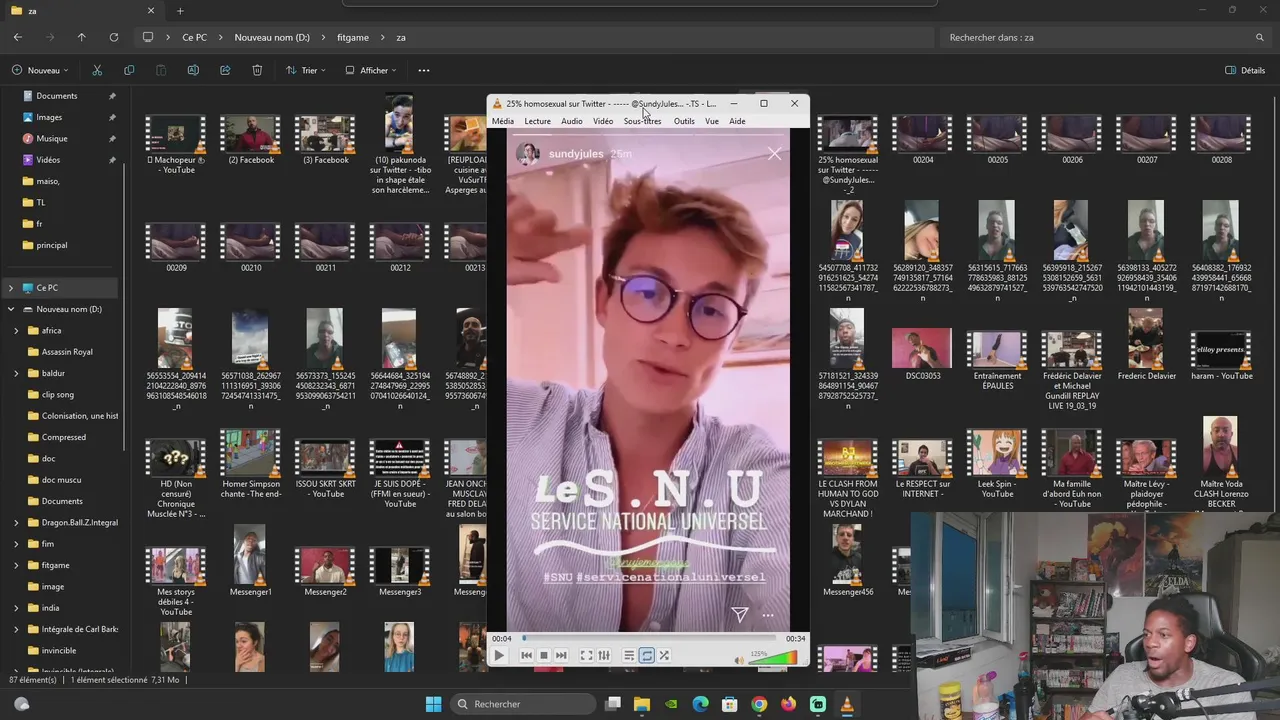Screen dimensions: 1280x720
Task: Open VLC Aide menu
Action: pyautogui.click(x=737, y=121)
